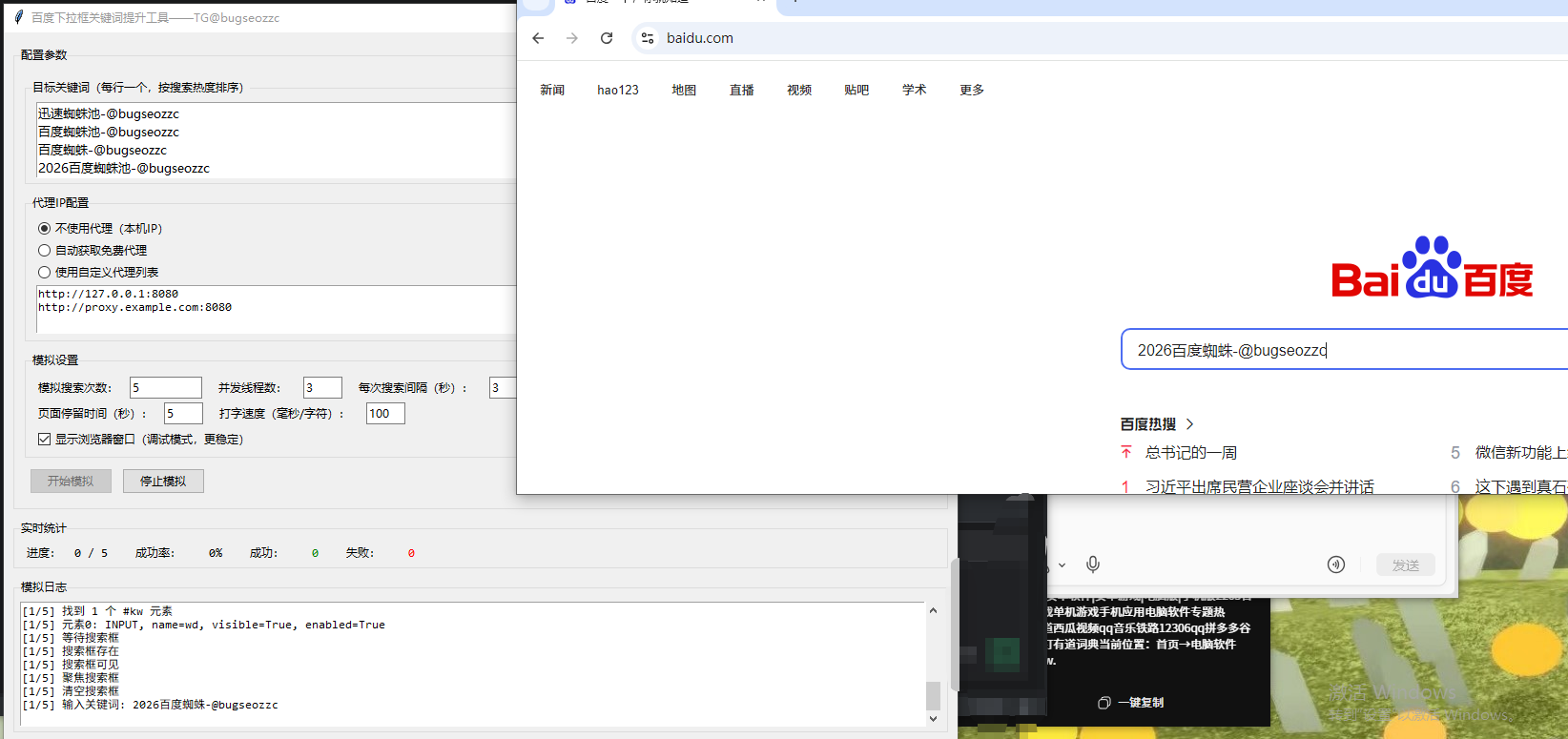Click log line 输入关键词: 2026百度蜘蛛-@bugseozzc
The image size is (1568, 739).
point(150,705)
